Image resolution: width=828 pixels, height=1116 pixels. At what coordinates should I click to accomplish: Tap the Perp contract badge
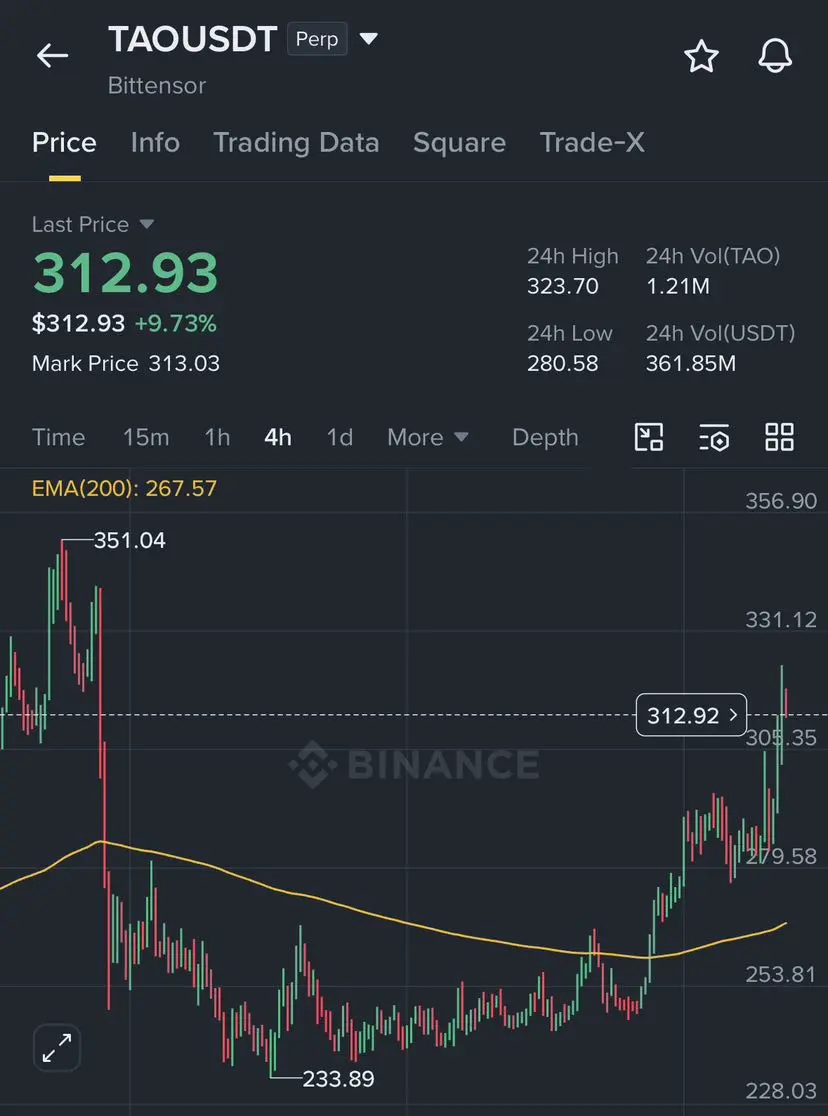click(317, 38)
